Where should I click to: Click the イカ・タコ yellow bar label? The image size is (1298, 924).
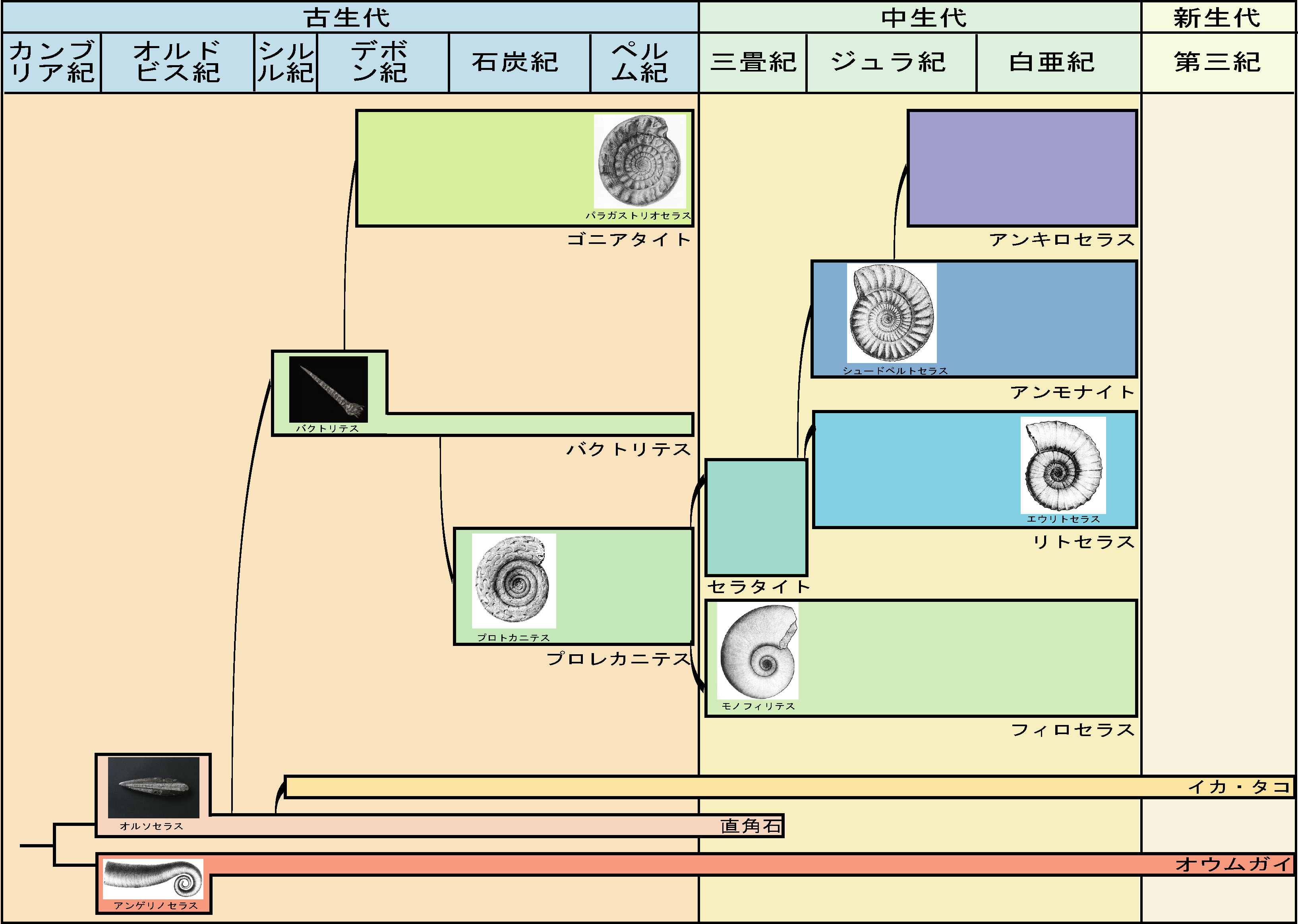pos(1239,787)
